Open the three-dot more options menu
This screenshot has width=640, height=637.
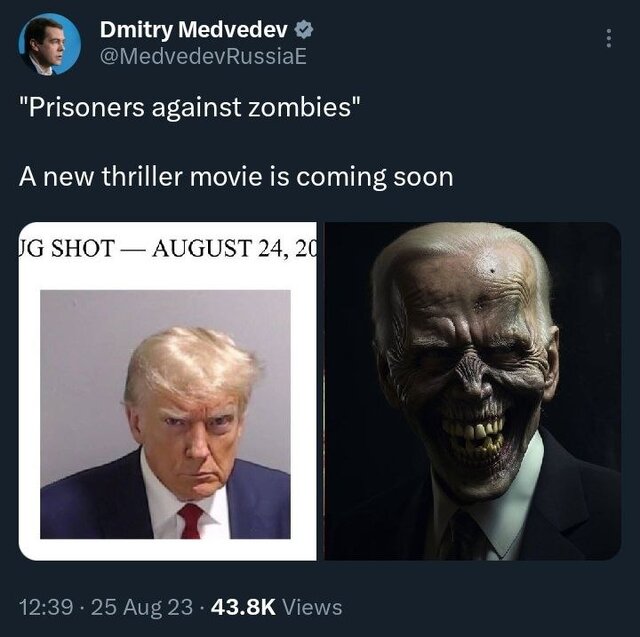pyautogui.click(x=609, y=38)
